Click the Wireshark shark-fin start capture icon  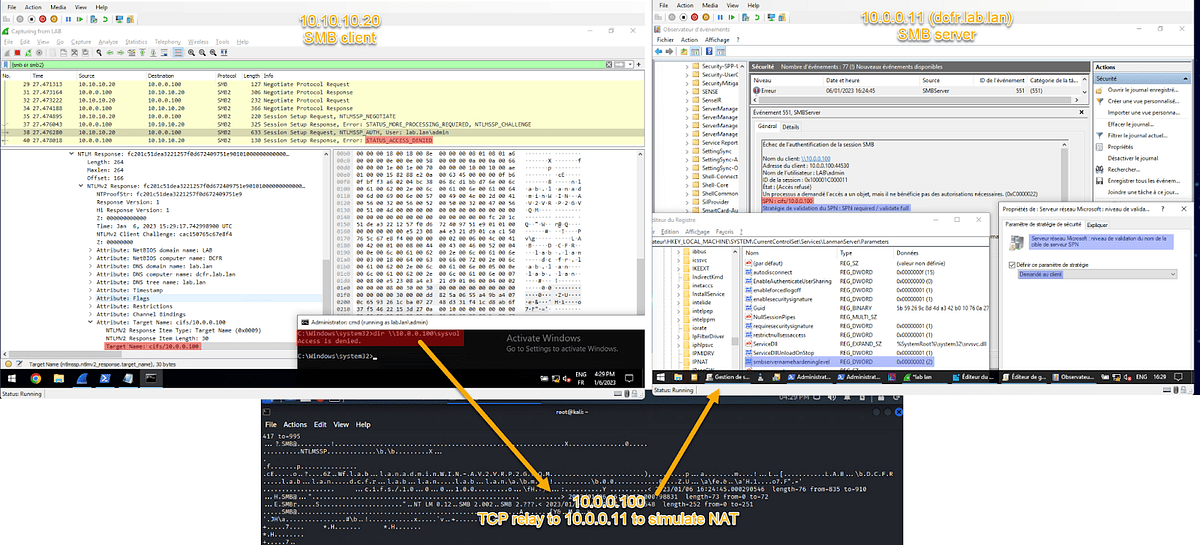pyautogui.click(x=7, y=55)
